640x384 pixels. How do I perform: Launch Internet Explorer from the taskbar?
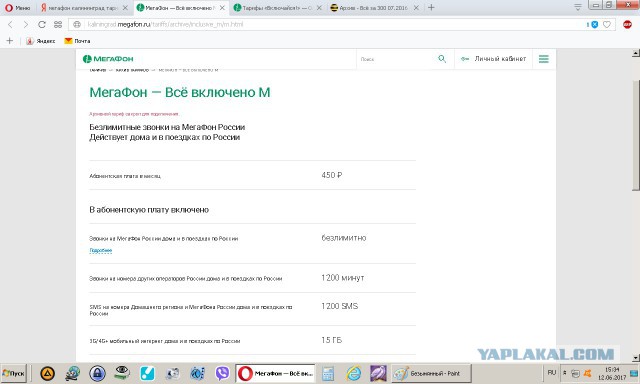point(353,373)
